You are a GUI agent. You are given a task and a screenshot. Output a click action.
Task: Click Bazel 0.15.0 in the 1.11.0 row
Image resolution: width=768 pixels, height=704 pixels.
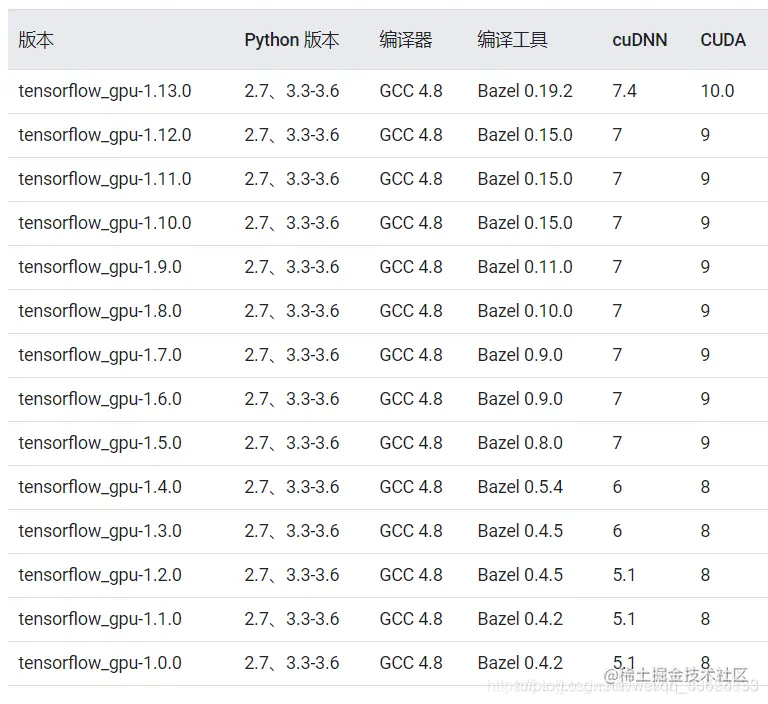click(x=525, y=179)
